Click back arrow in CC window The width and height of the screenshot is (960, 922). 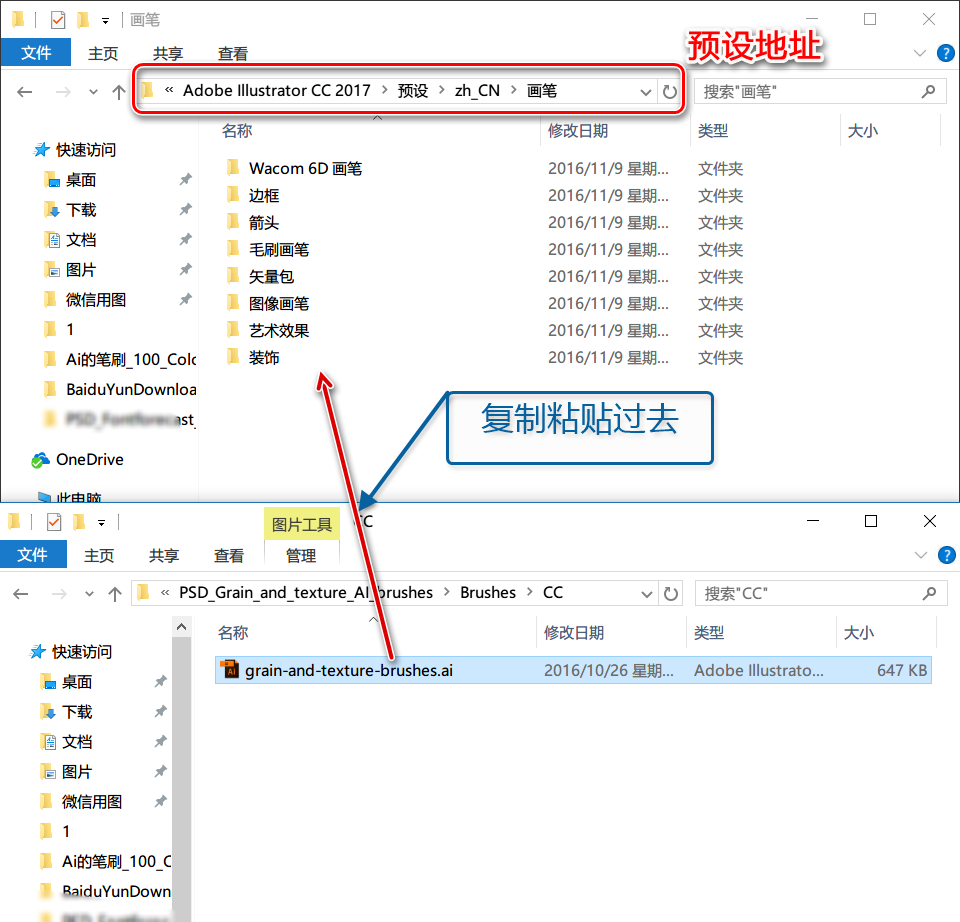[x=21, y=593]
